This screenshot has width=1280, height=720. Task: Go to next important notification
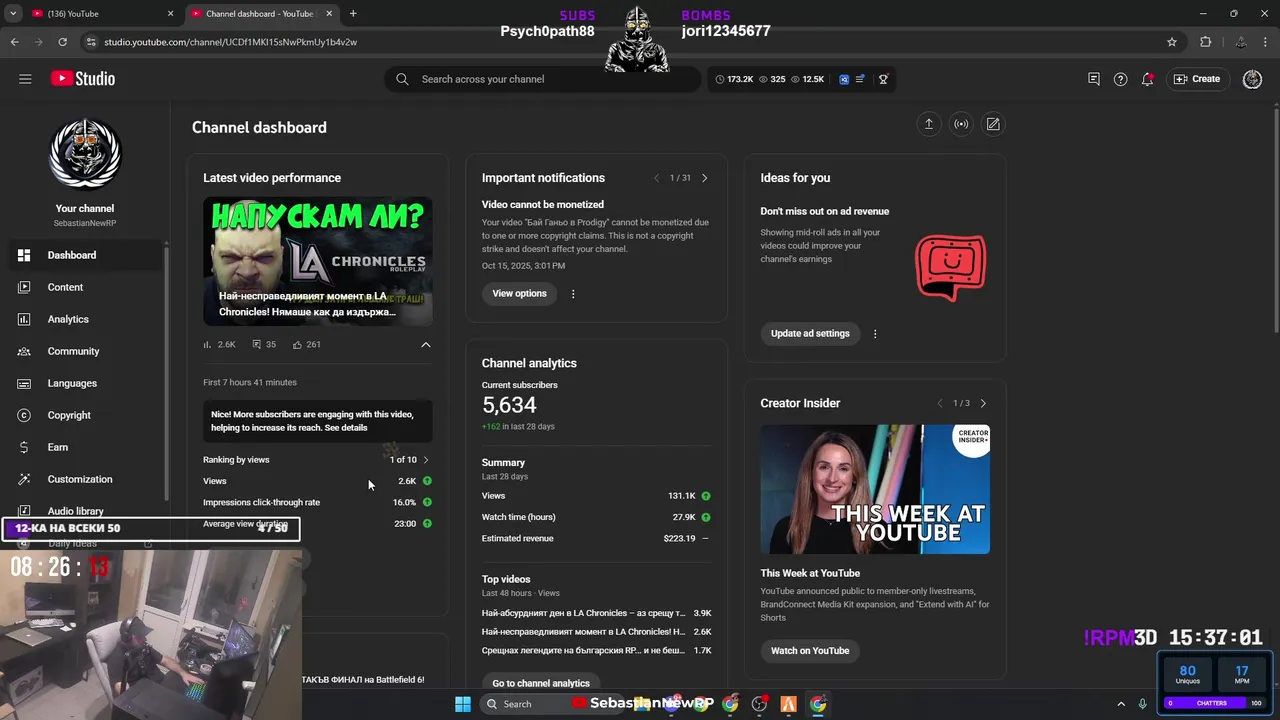[704, 178]
